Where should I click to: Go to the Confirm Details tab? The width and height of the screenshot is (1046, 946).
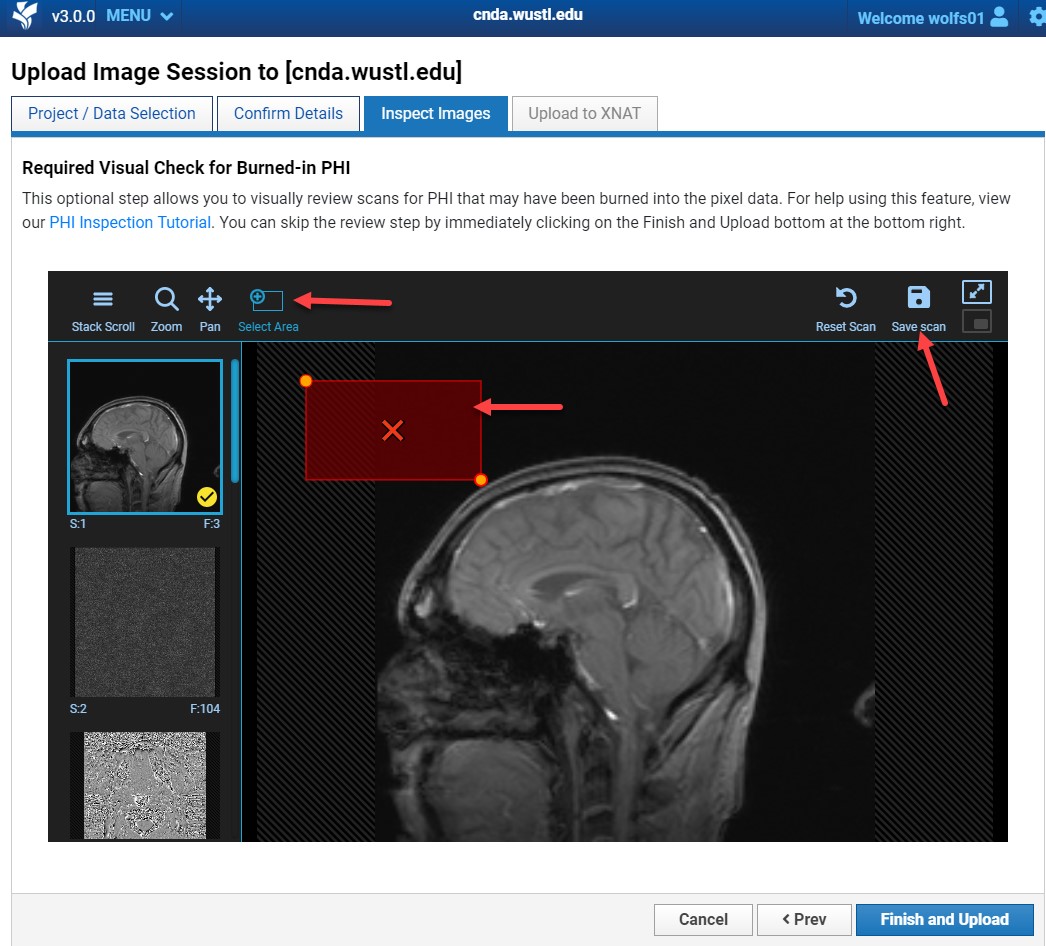288,114
